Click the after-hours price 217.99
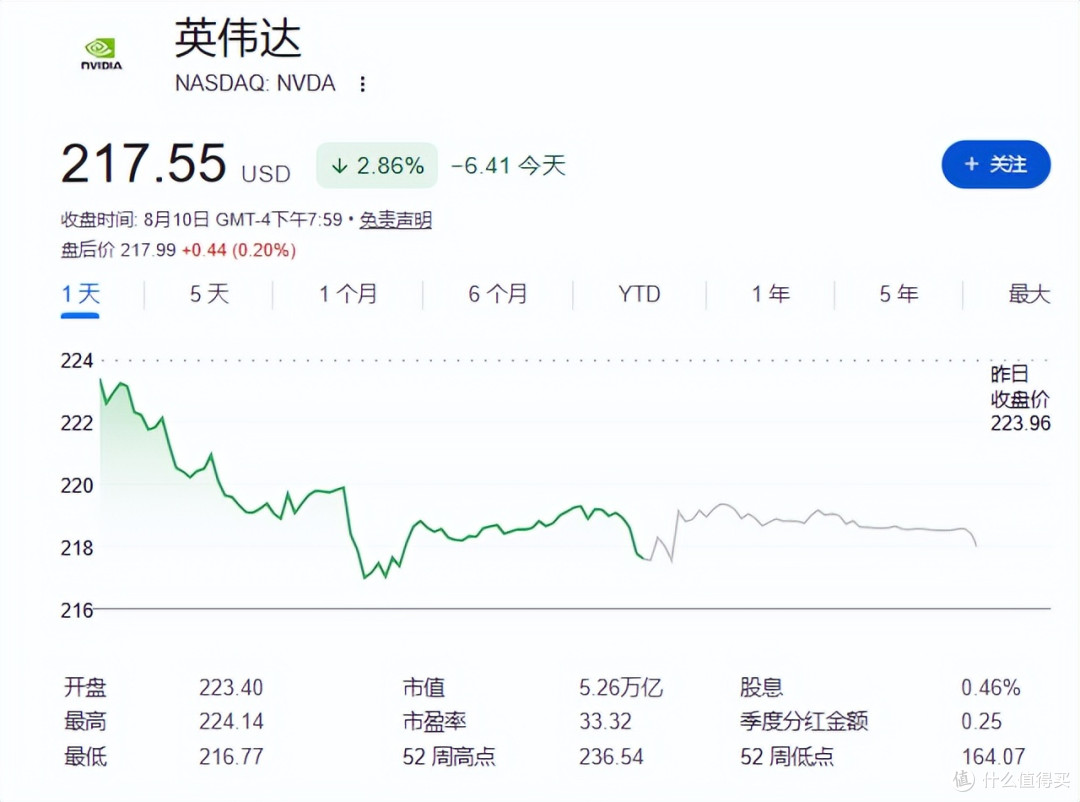Screen dimensions: 1080x802 tap(148, 250)
